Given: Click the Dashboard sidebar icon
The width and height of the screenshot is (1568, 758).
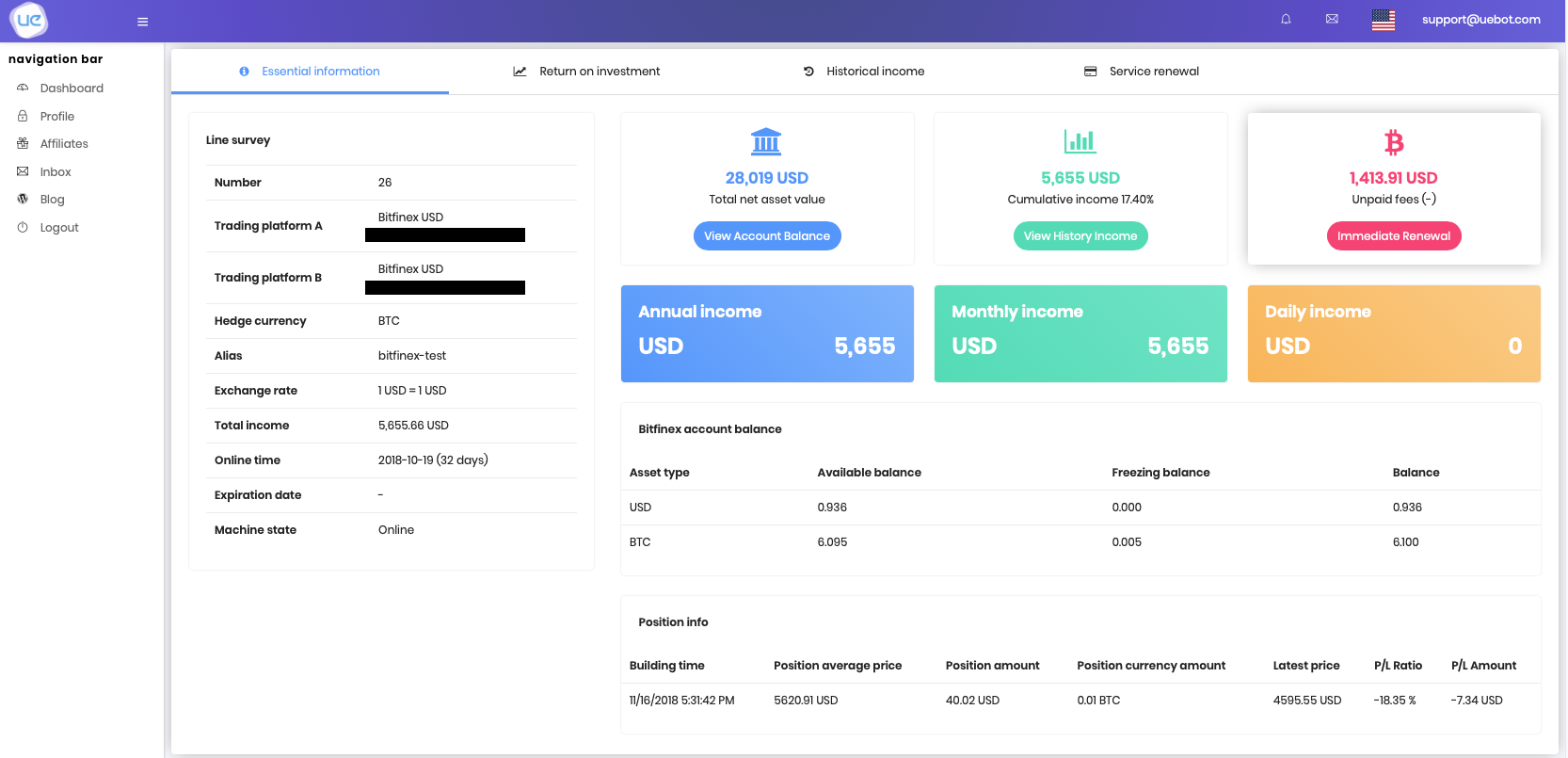Looking at the screenshot, I should 23,88.
